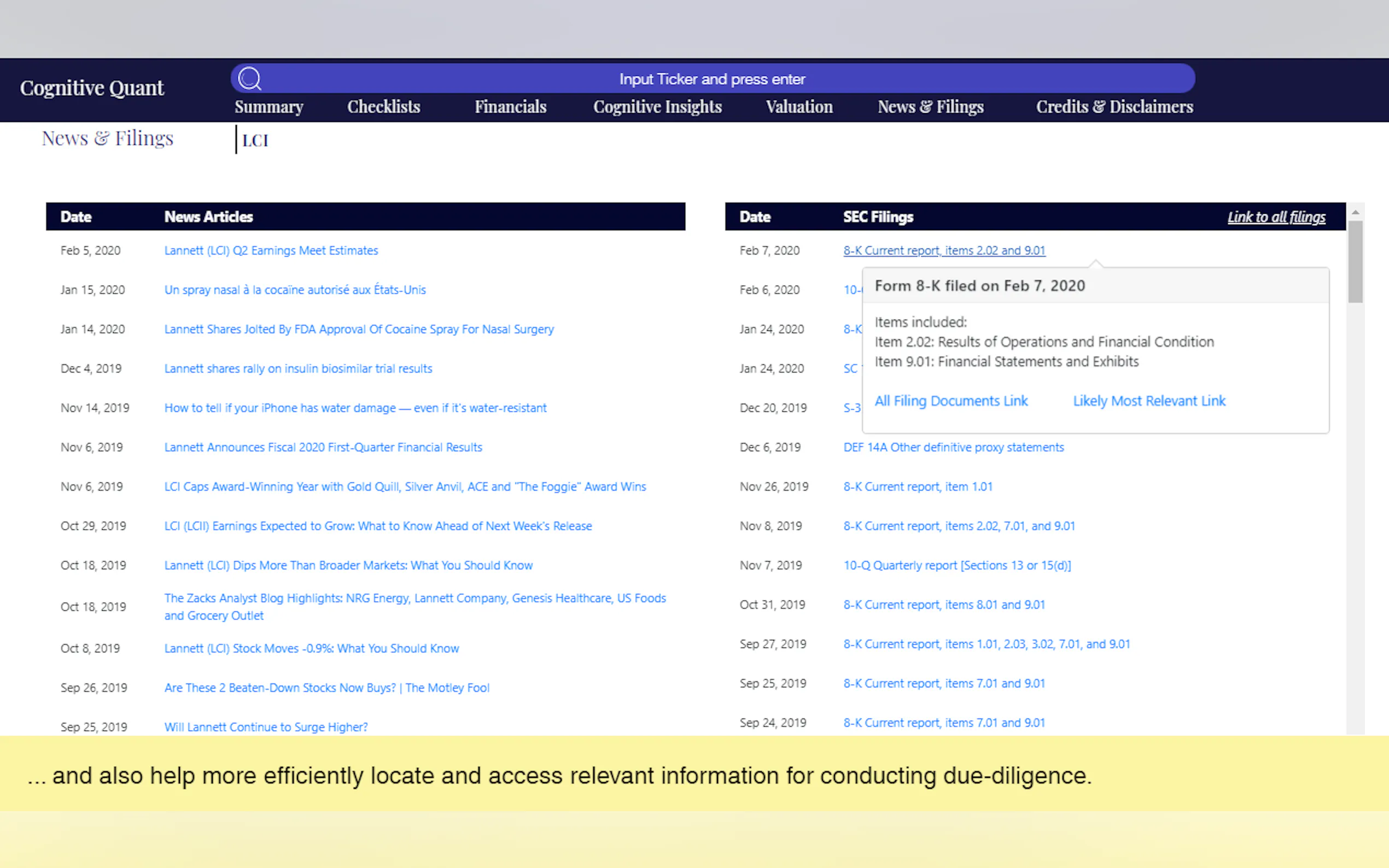Open the Summary tab
This screenshot has height=868, width=1389.
[x=269, y=107]
